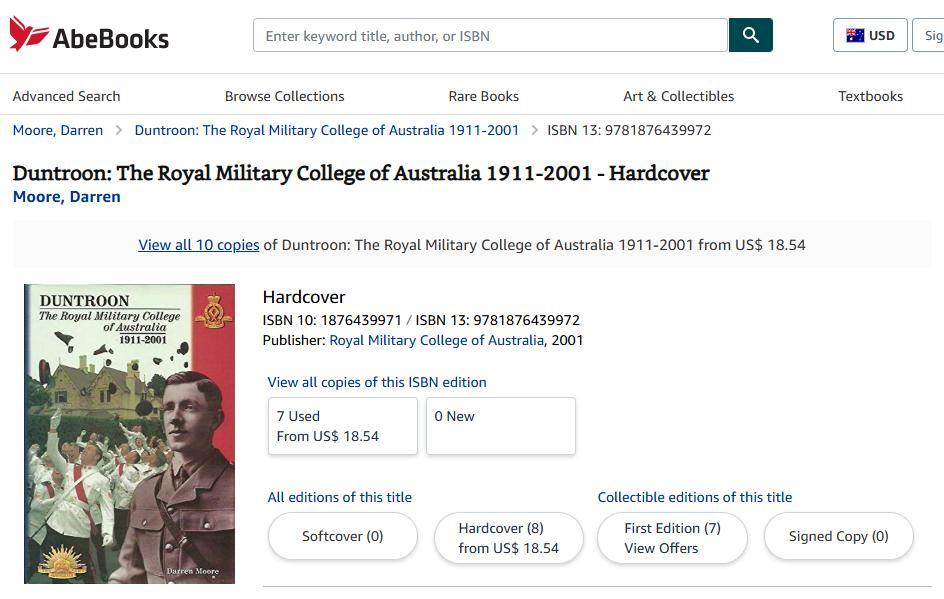This screenshot has height=599, width=944.
Task: Click View all 10 copies link
Action: coord(198,245)
